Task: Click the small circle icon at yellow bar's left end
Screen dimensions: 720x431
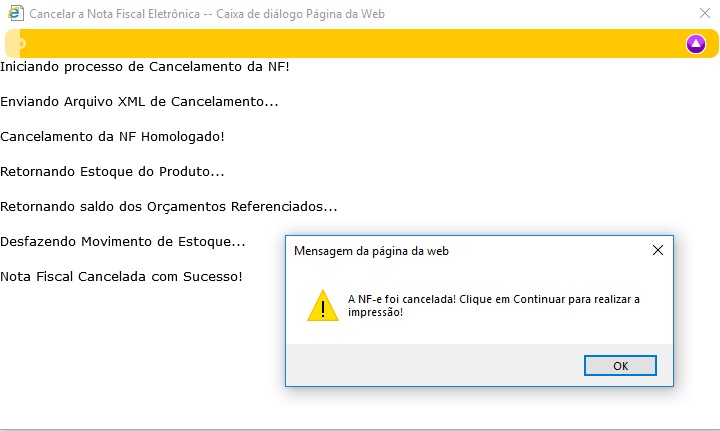Action: point(19,43)
